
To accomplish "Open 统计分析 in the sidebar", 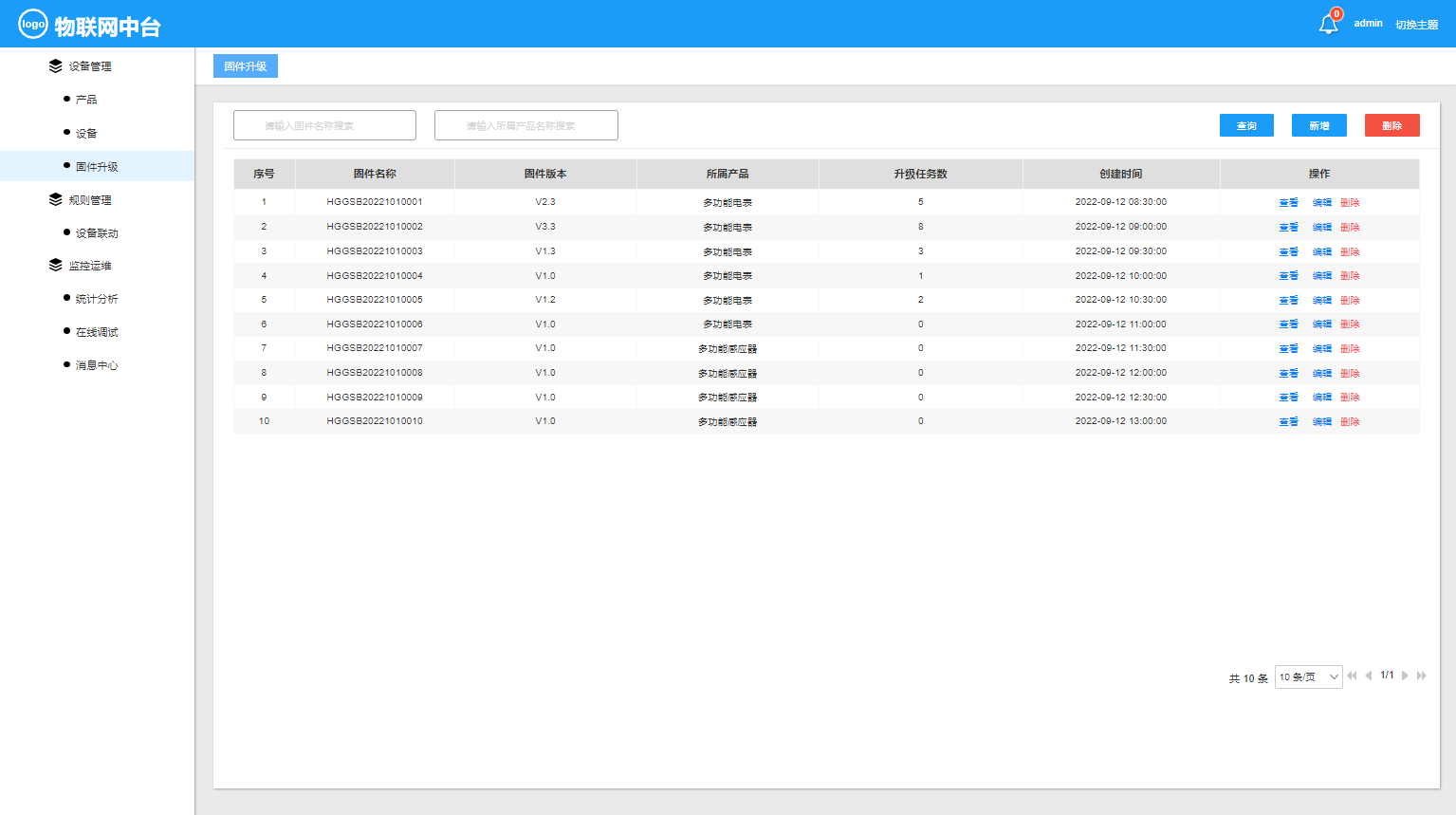I will tap(97, 299).
